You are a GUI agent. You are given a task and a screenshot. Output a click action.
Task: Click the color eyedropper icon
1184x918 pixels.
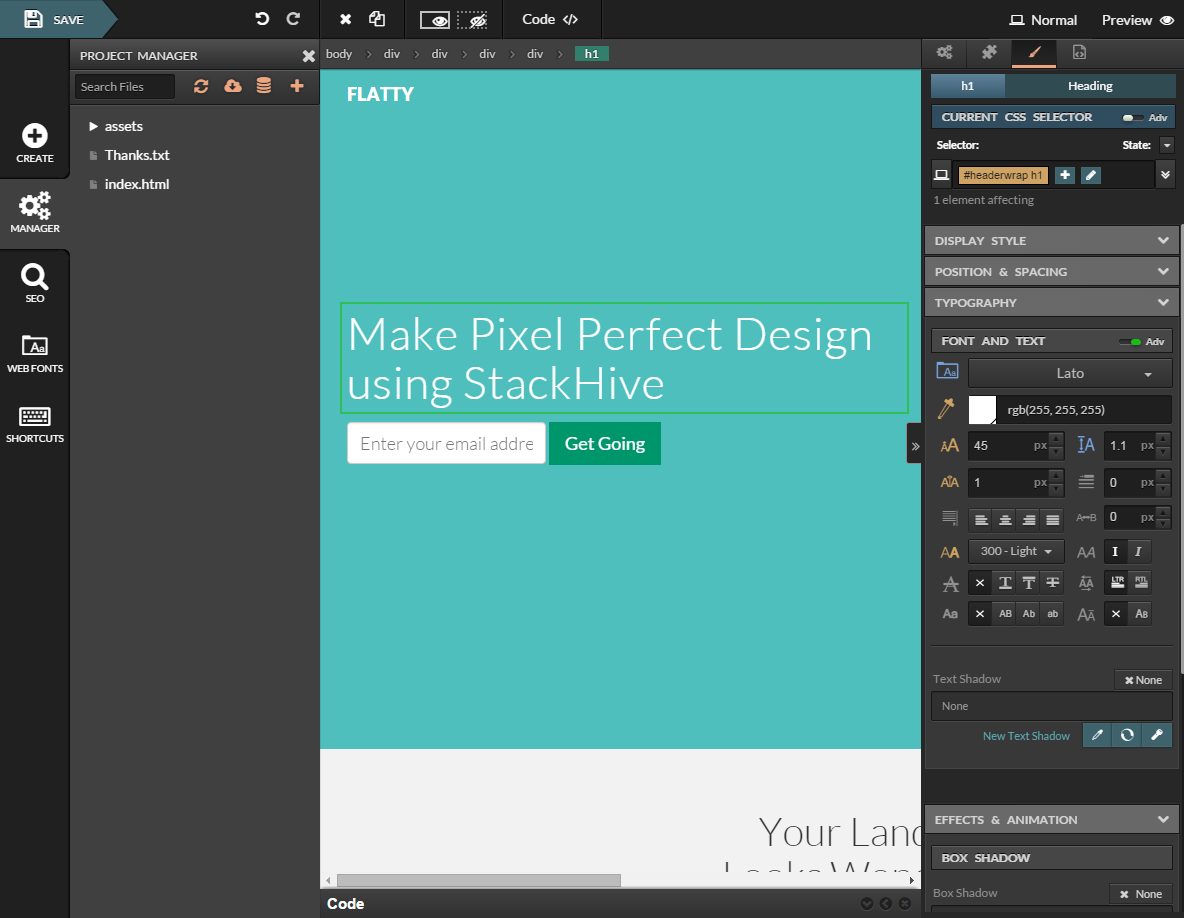pyautogui.click(x=946, y=408)
